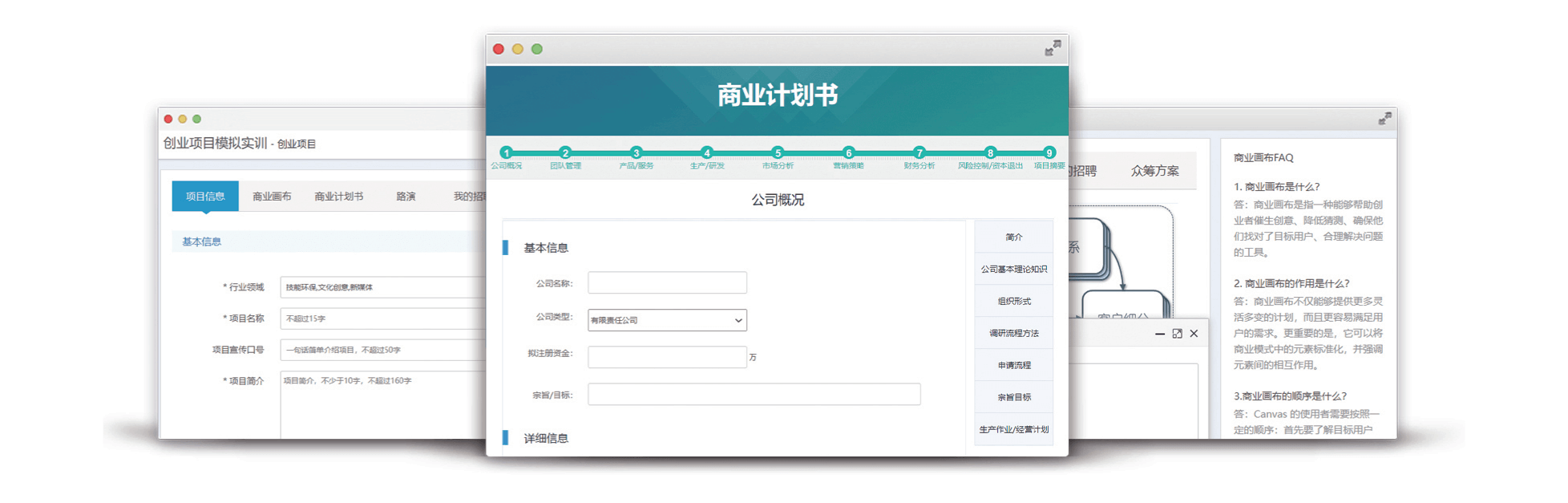Click step 3 产品/服务 in the stepper
The image size is (1568, 503).
636,152
